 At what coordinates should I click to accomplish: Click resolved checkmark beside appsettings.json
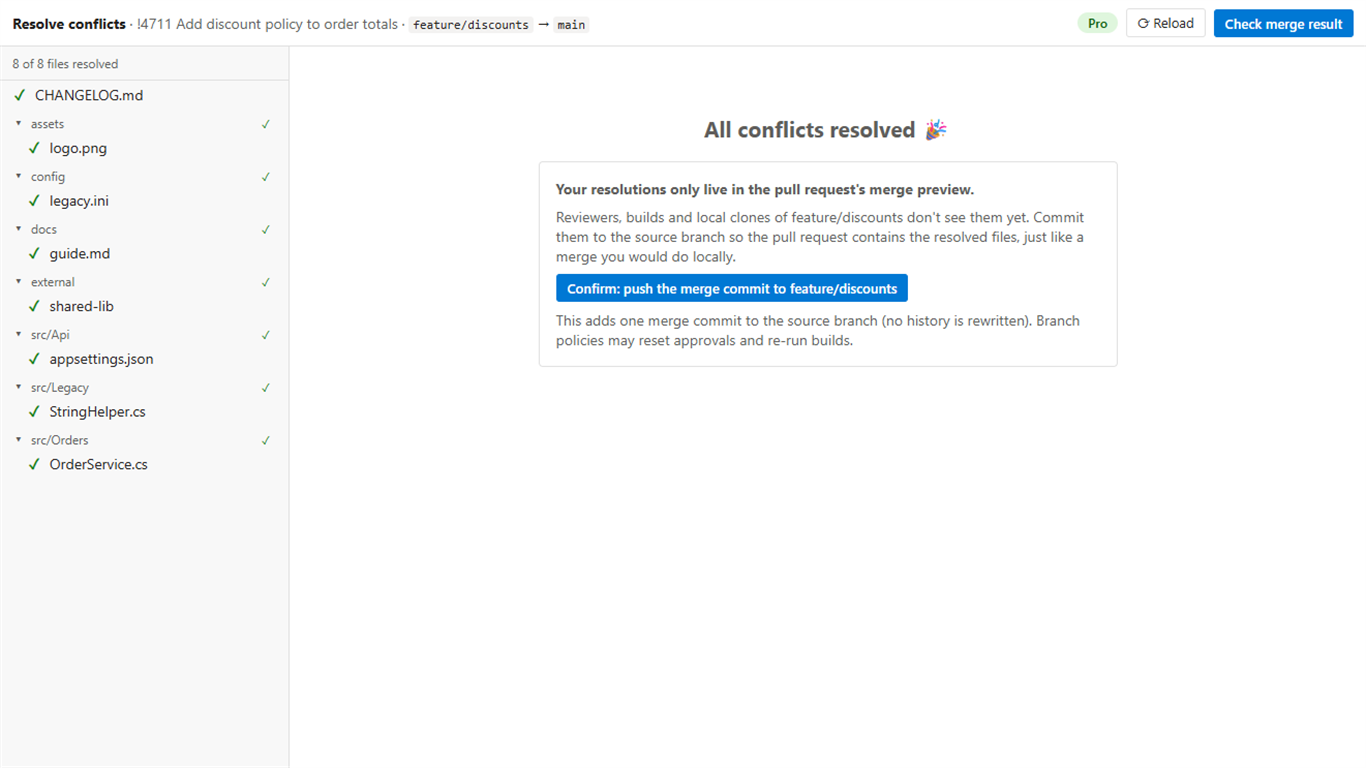click(35, 359)
